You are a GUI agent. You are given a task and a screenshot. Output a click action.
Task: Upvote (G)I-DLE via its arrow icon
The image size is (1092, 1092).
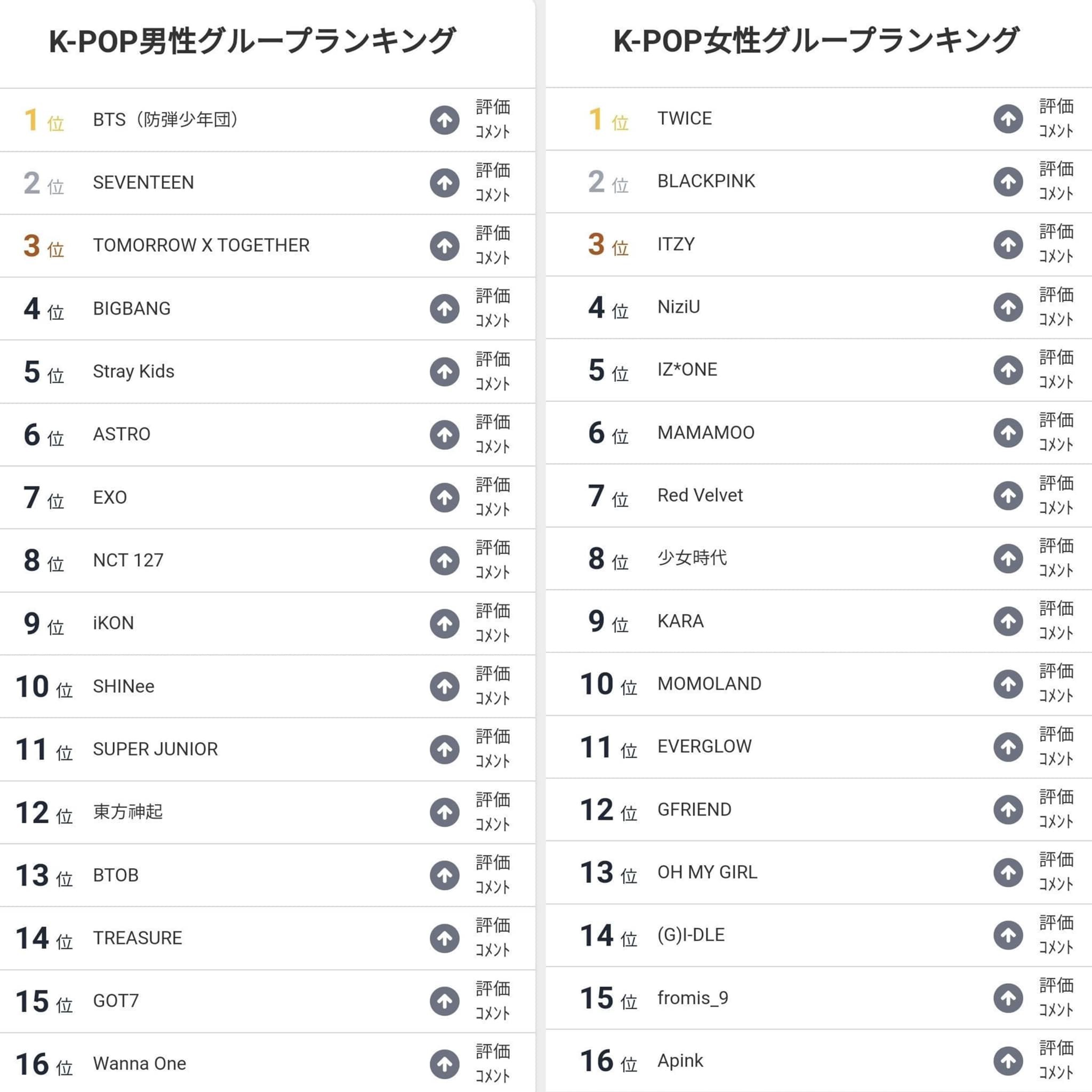pos(1008,935)
